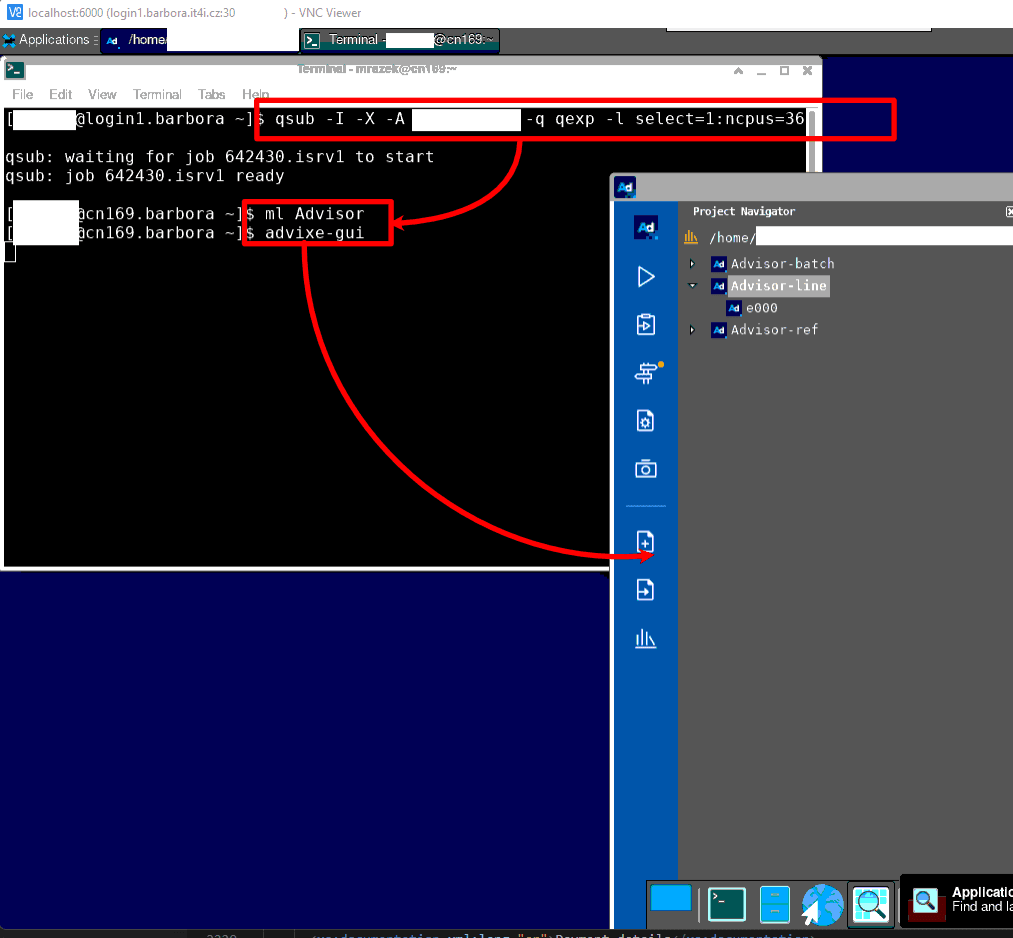The width and height of the screenshot is (1013, 938).
Task: Open the file manager dock icon
Action: point(775,904)
